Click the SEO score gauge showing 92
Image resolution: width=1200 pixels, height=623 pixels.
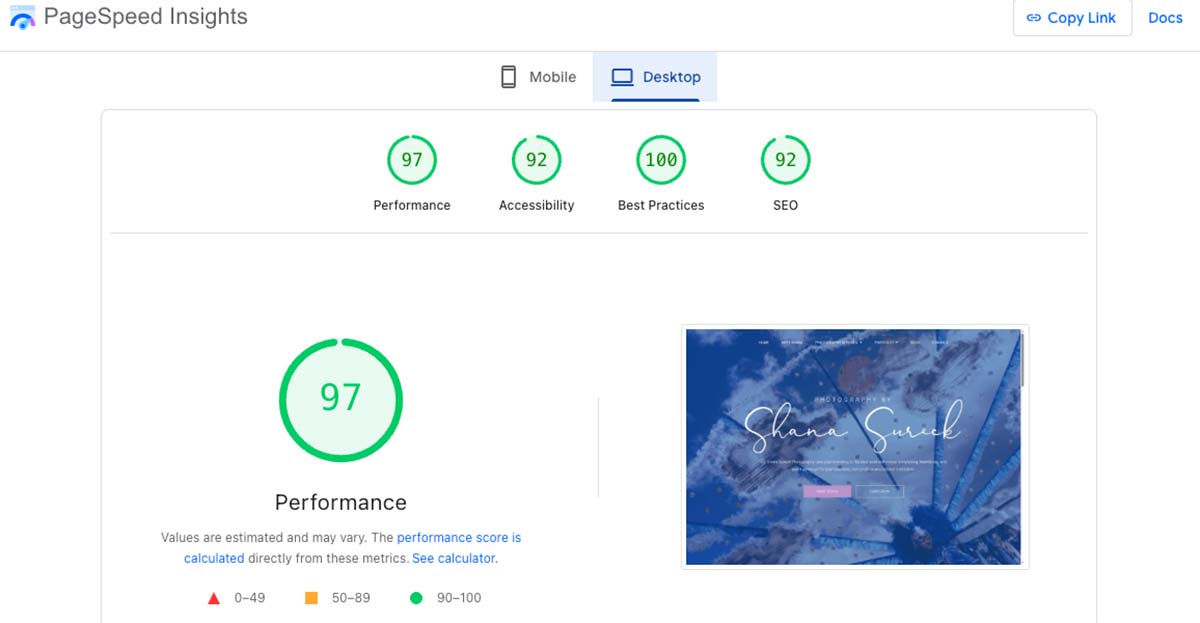785,159
